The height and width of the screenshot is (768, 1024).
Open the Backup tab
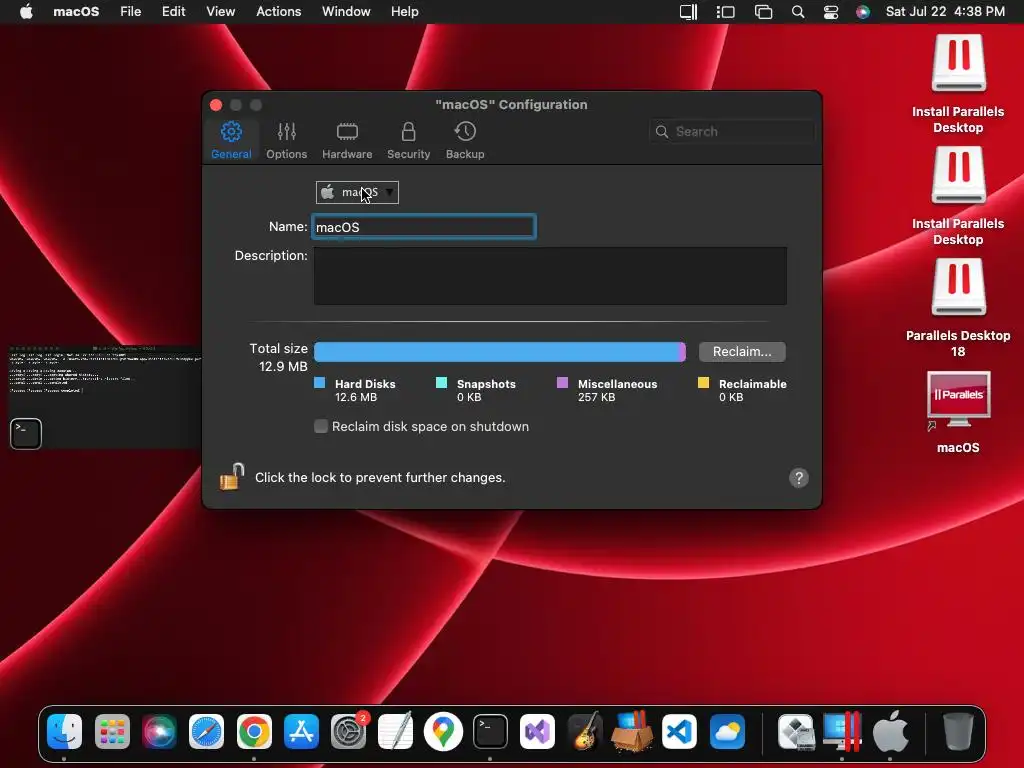coord(465,140)
